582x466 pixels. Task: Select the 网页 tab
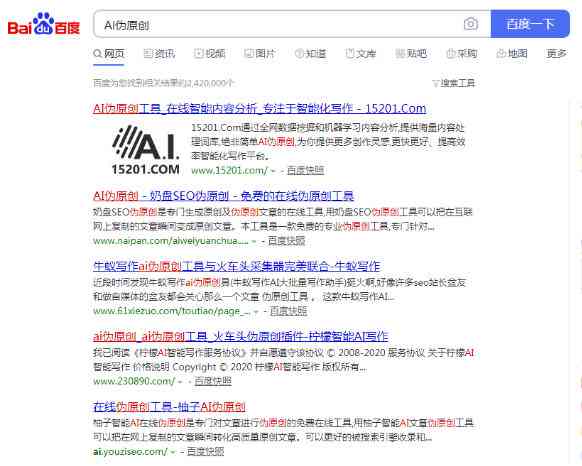[x=108, y=54]
